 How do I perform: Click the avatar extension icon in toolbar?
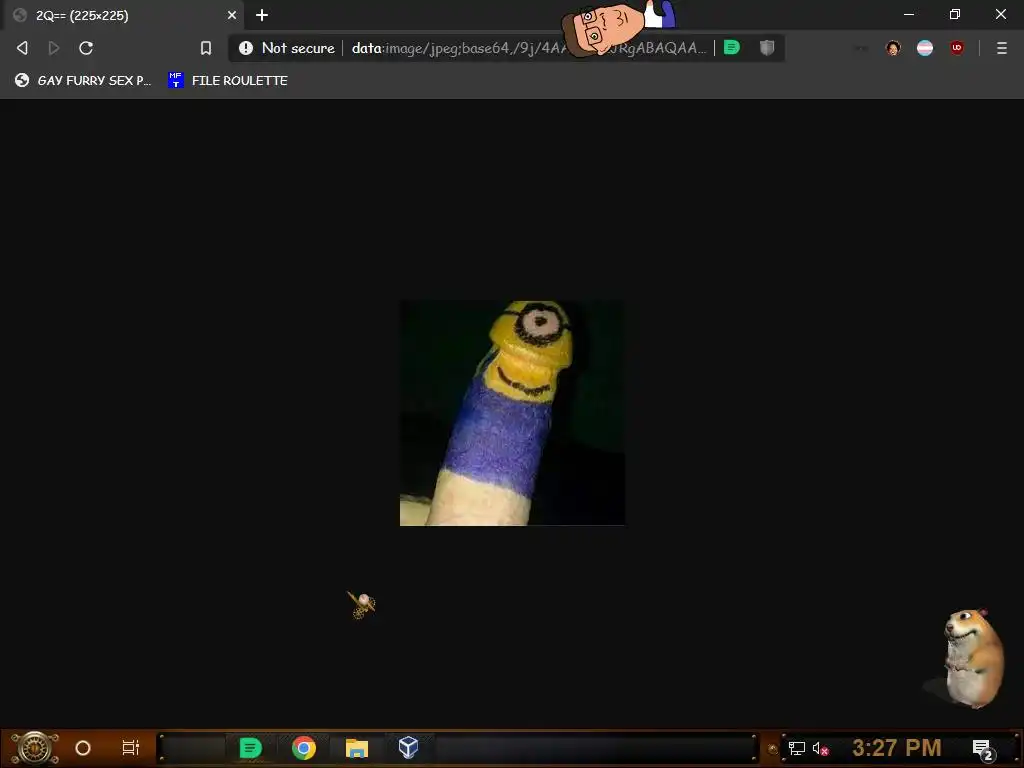pos(893,48)
